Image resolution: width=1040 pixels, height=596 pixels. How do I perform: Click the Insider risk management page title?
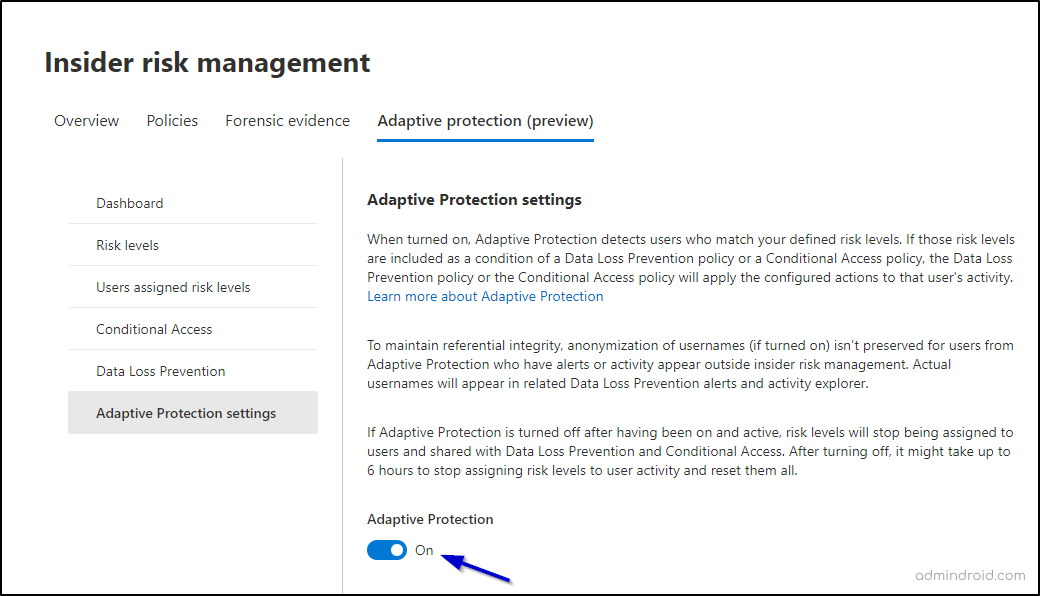point(206,62)
